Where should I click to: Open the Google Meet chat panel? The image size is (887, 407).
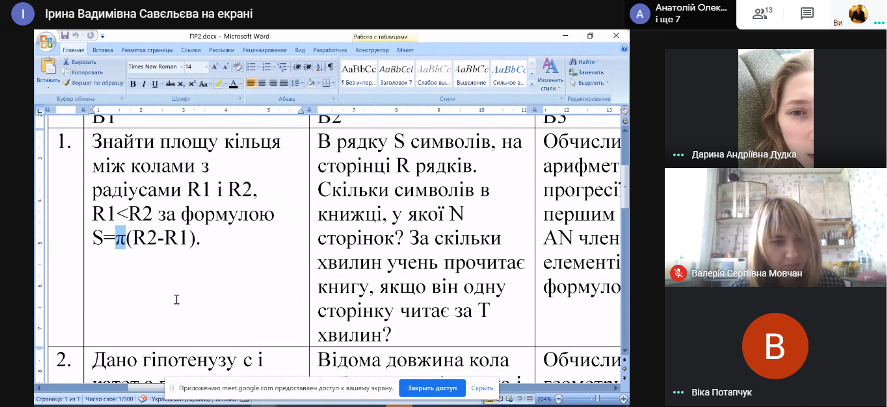(807, 13)
